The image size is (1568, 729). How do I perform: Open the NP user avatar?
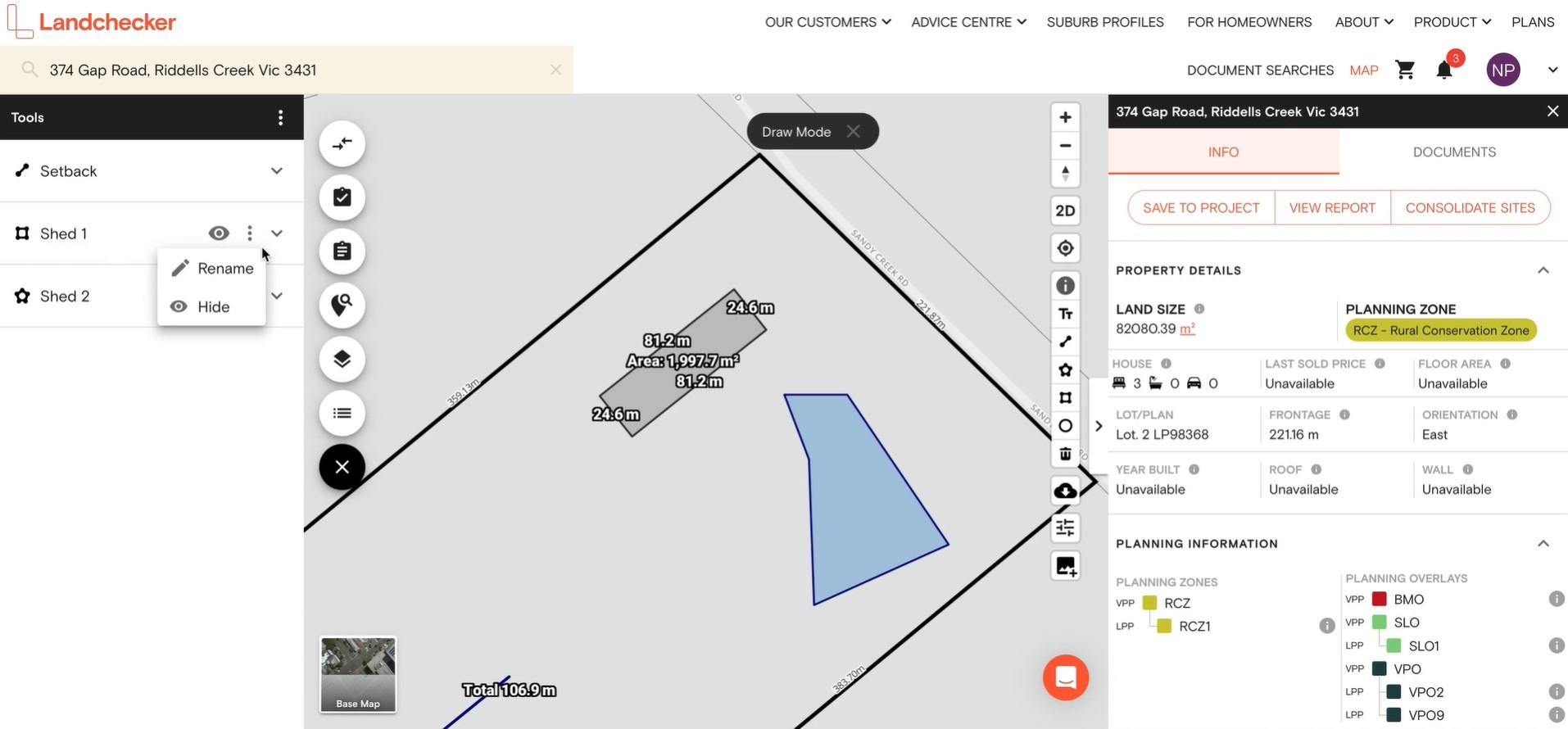(x=1503, y=70)
